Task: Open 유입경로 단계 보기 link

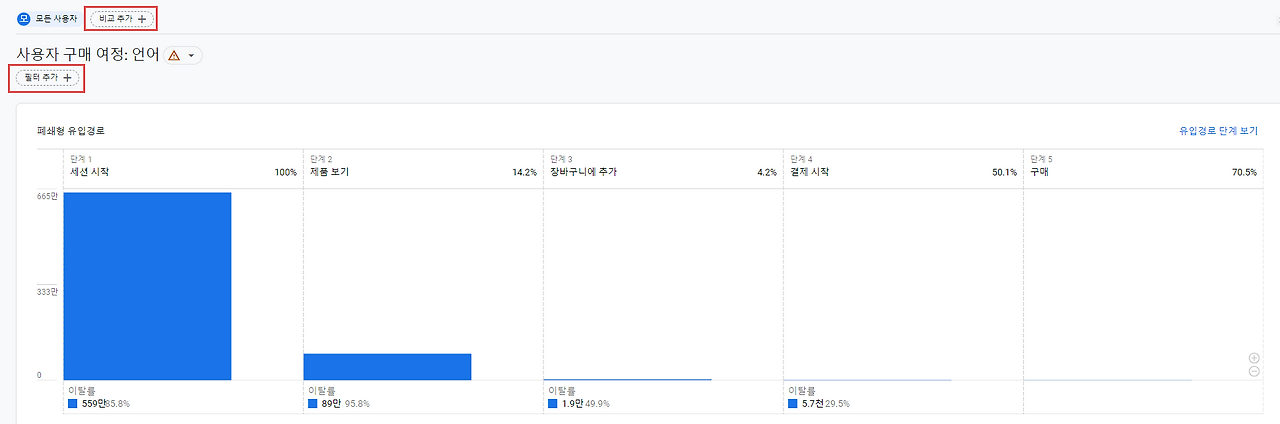Action: click(1218, 131)
